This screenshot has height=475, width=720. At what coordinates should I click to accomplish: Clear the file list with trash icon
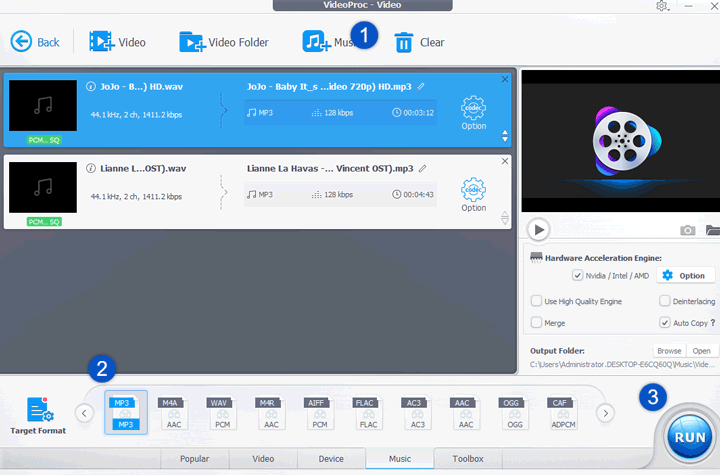click(404, 42)
